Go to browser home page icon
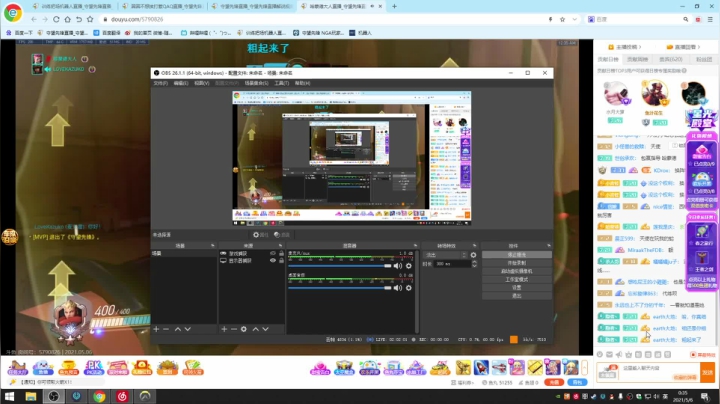720x404 pixels. coord(68,19)
